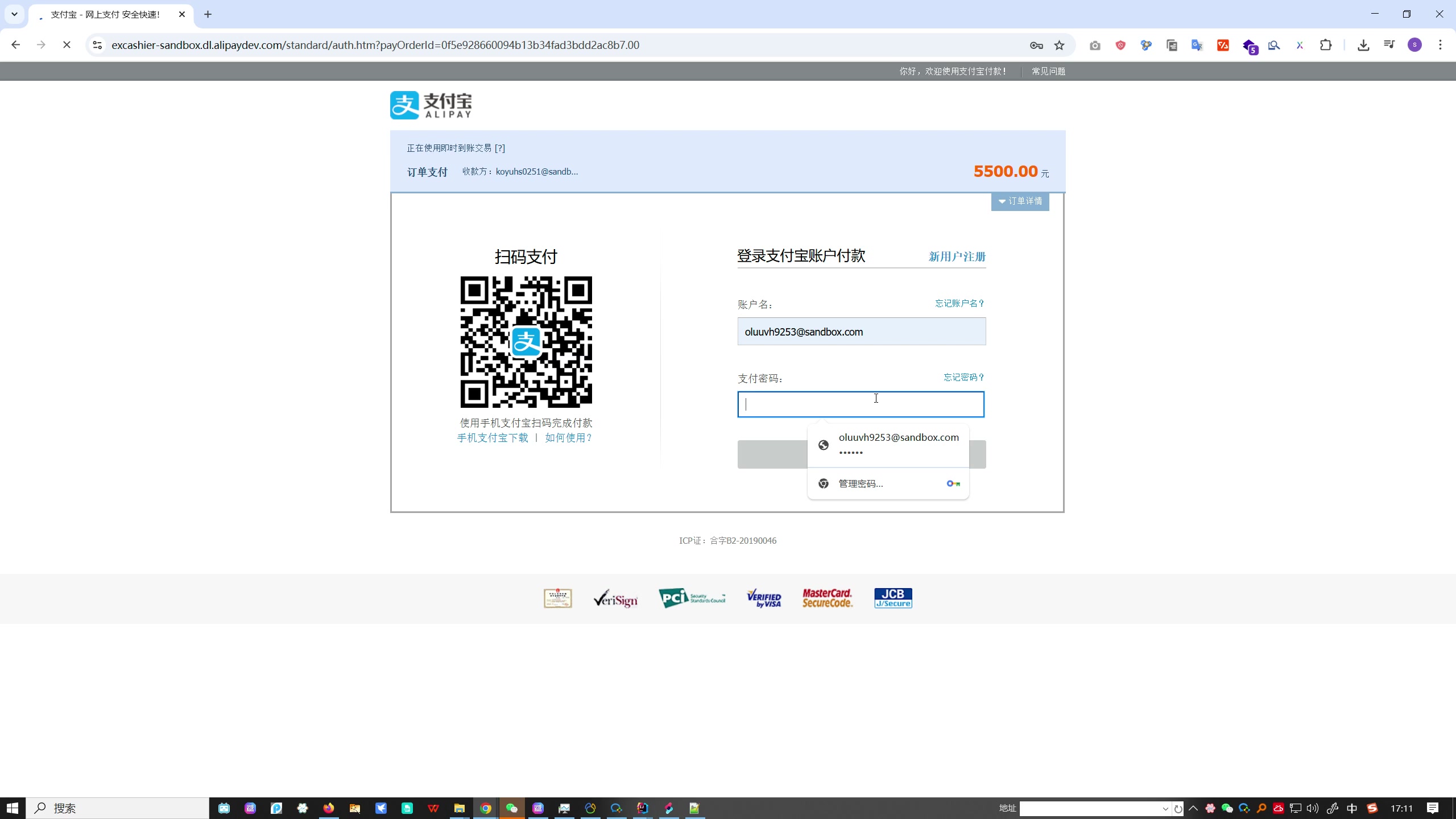Open the password manager key icon in address bar

pos(1036,45)
